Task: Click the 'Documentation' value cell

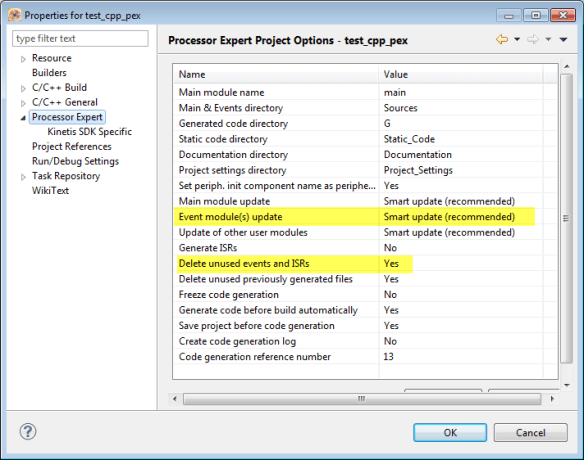Action: coord(418,155)
